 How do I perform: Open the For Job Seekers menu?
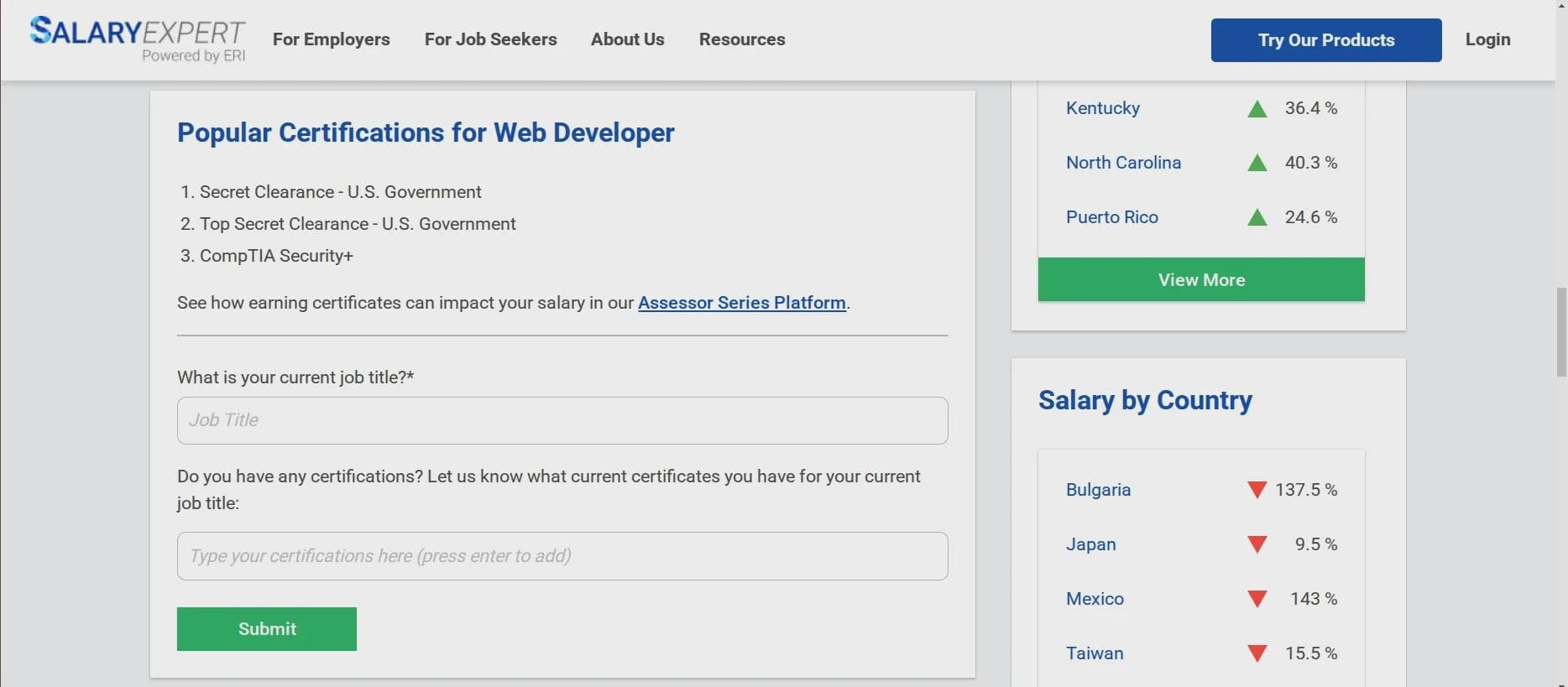[490, 39]
